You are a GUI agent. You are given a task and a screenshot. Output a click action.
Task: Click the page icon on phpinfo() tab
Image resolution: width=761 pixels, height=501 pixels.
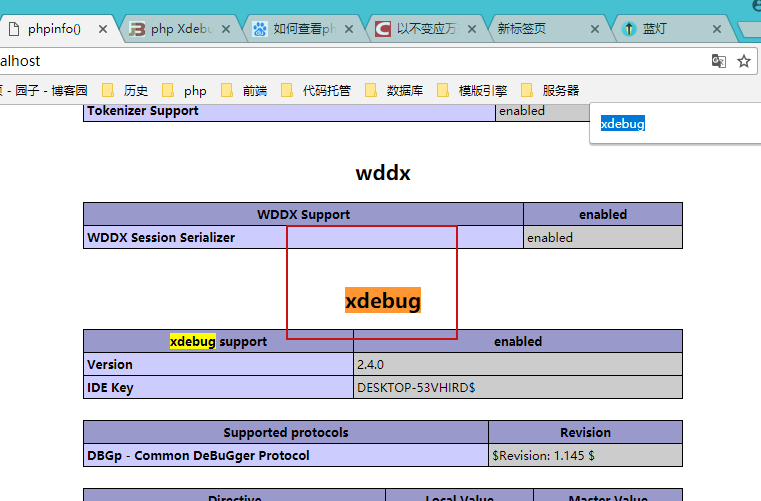point(14,29)
